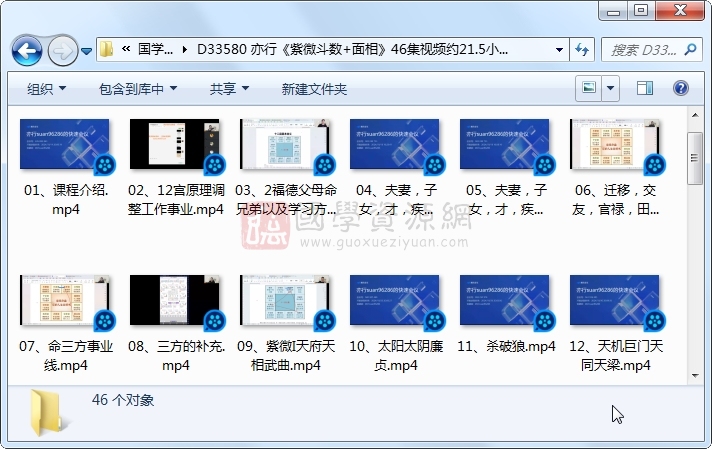Image resolution: width=712 pixels, height=449 pixels.
Task: Click the file name 08、三方的补充.mp4
Action: pyautogui.click(x=176, y=355)
